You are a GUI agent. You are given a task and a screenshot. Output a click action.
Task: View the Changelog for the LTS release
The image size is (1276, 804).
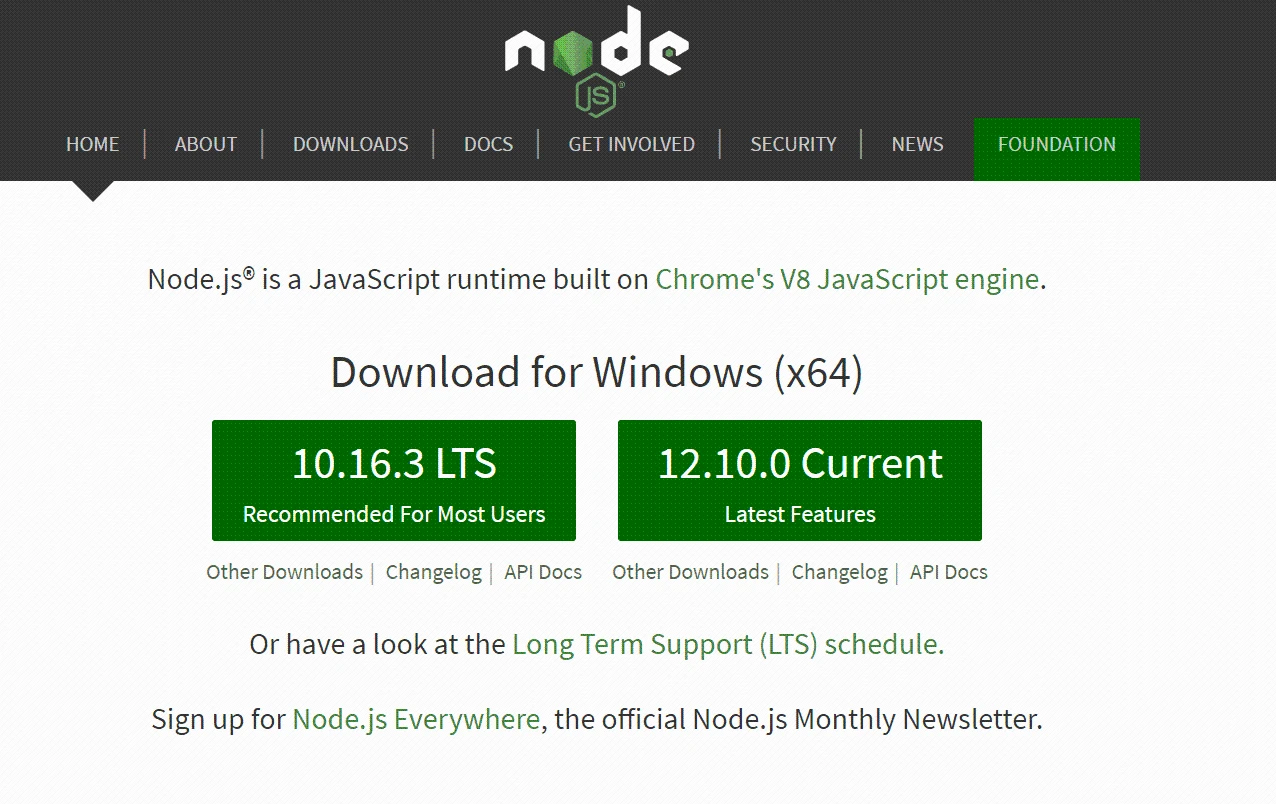[x=434, y=572]
